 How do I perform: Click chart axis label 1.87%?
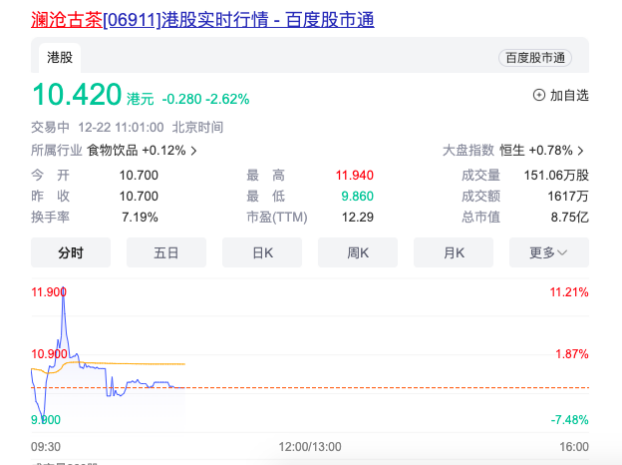click(572, 354)
